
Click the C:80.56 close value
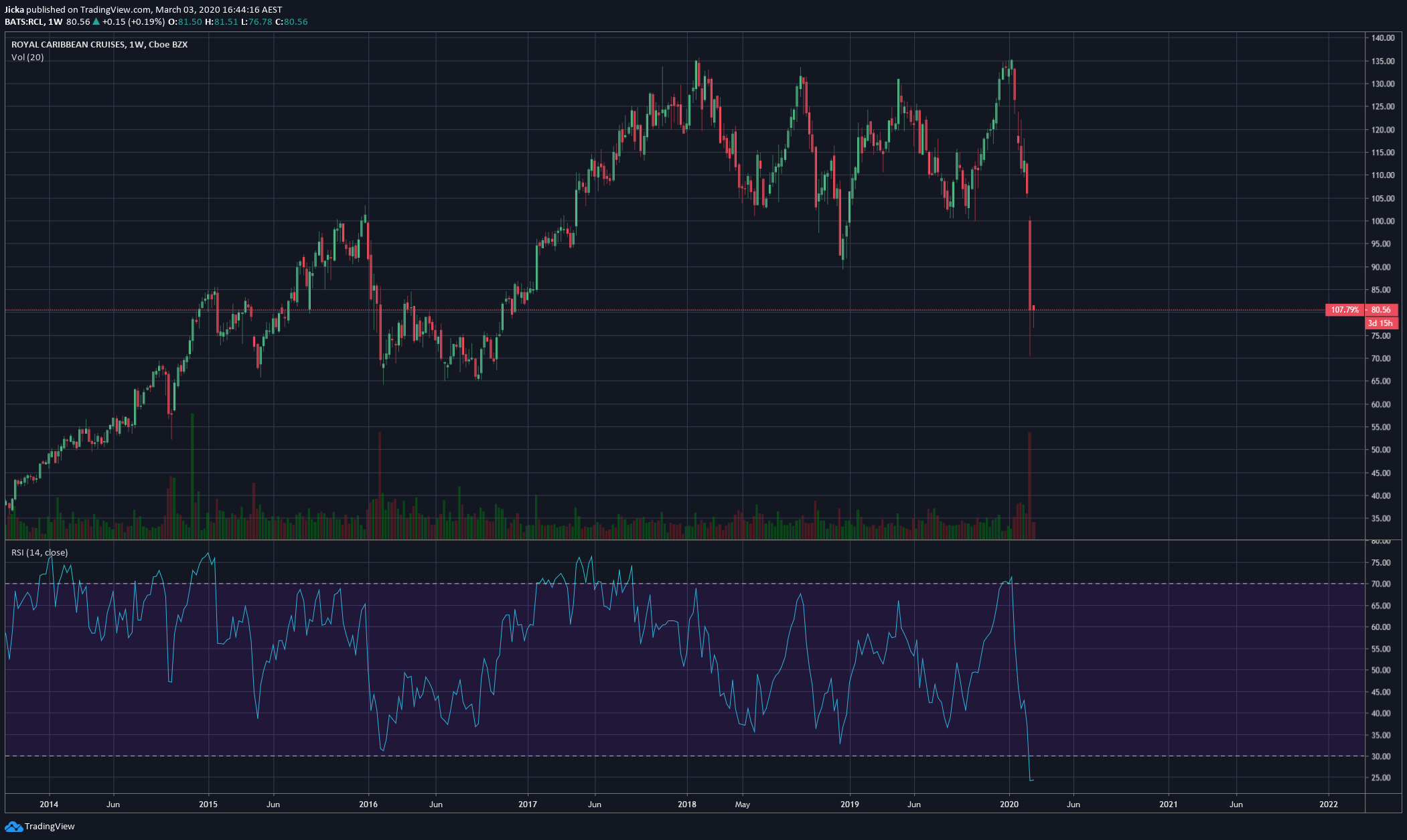point(292,22)
